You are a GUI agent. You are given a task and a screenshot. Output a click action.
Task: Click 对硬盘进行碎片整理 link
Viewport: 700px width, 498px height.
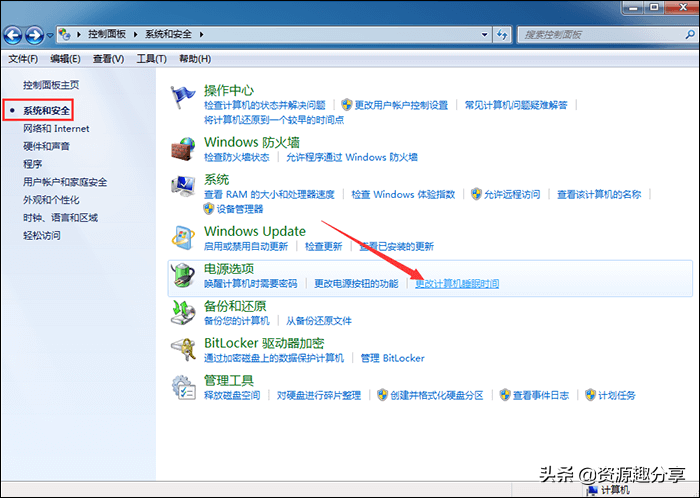[319, 395]
